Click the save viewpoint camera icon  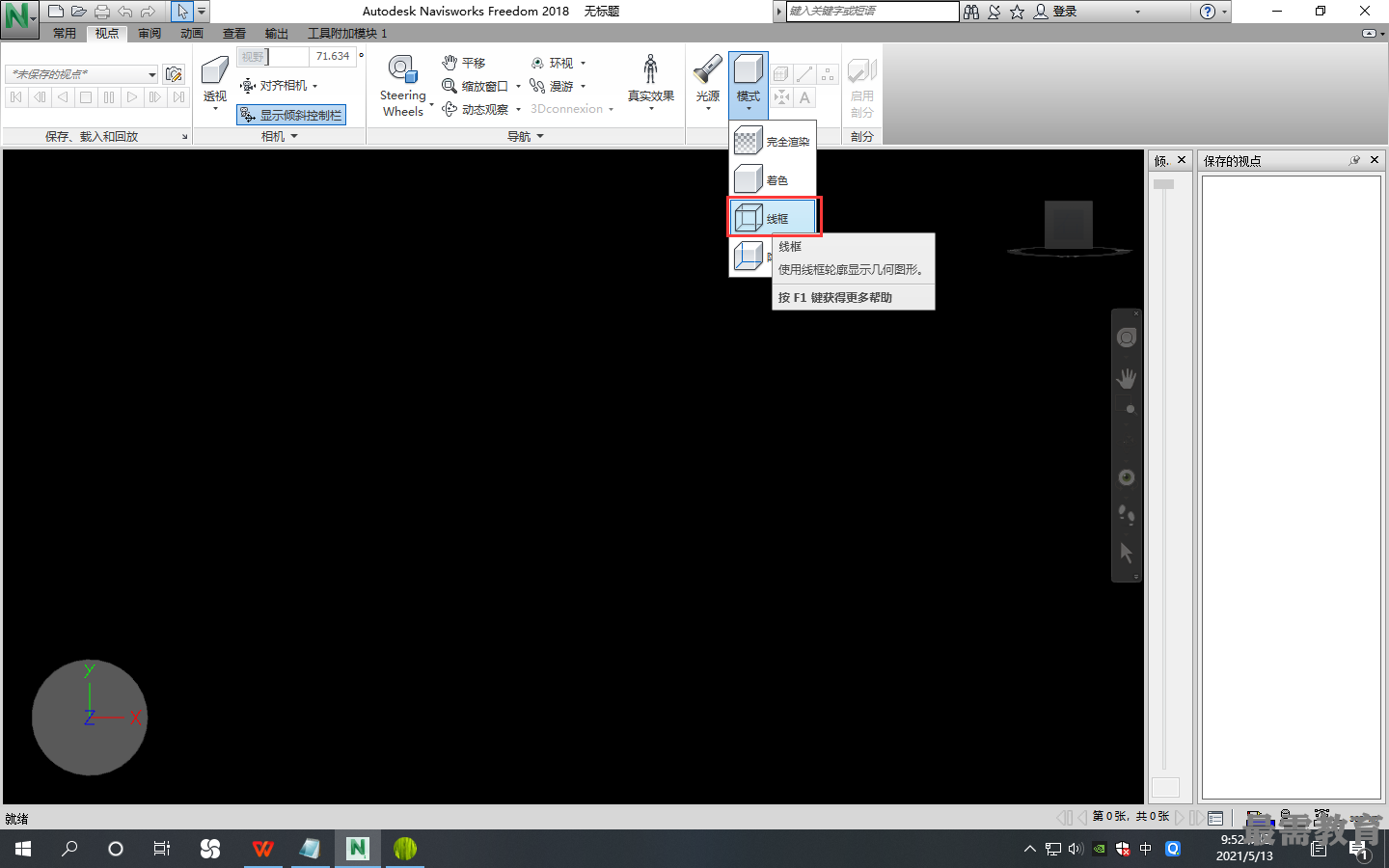coord(174,74)
